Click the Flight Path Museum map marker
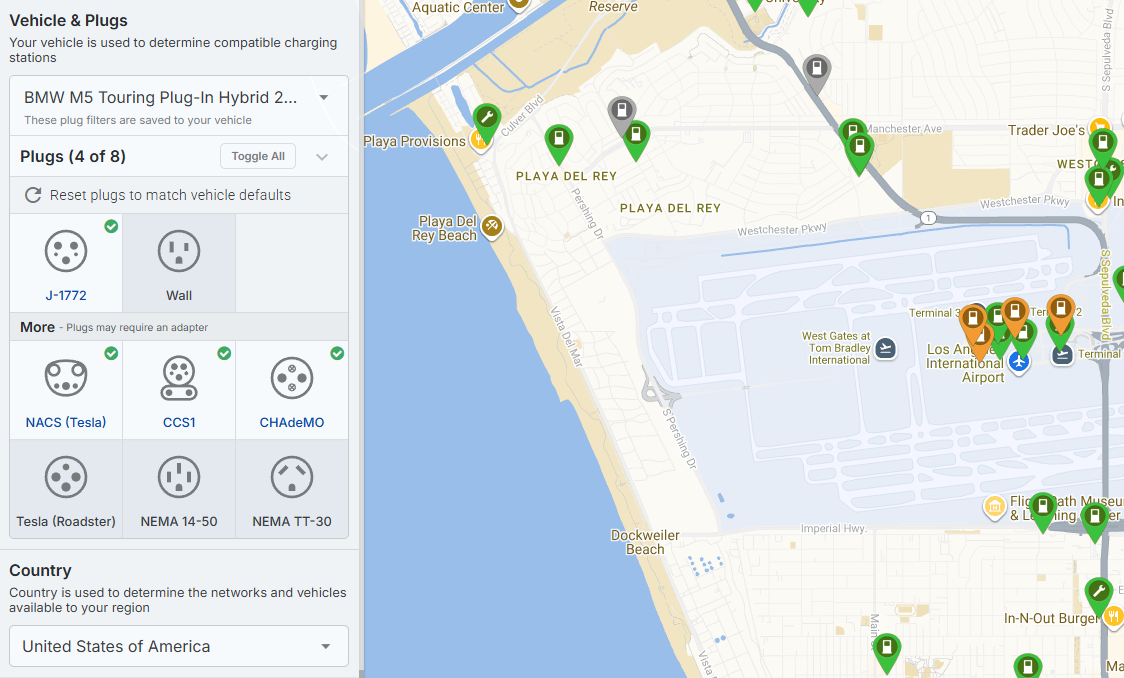Screen dimensions: 1124x678 [994, 508]
